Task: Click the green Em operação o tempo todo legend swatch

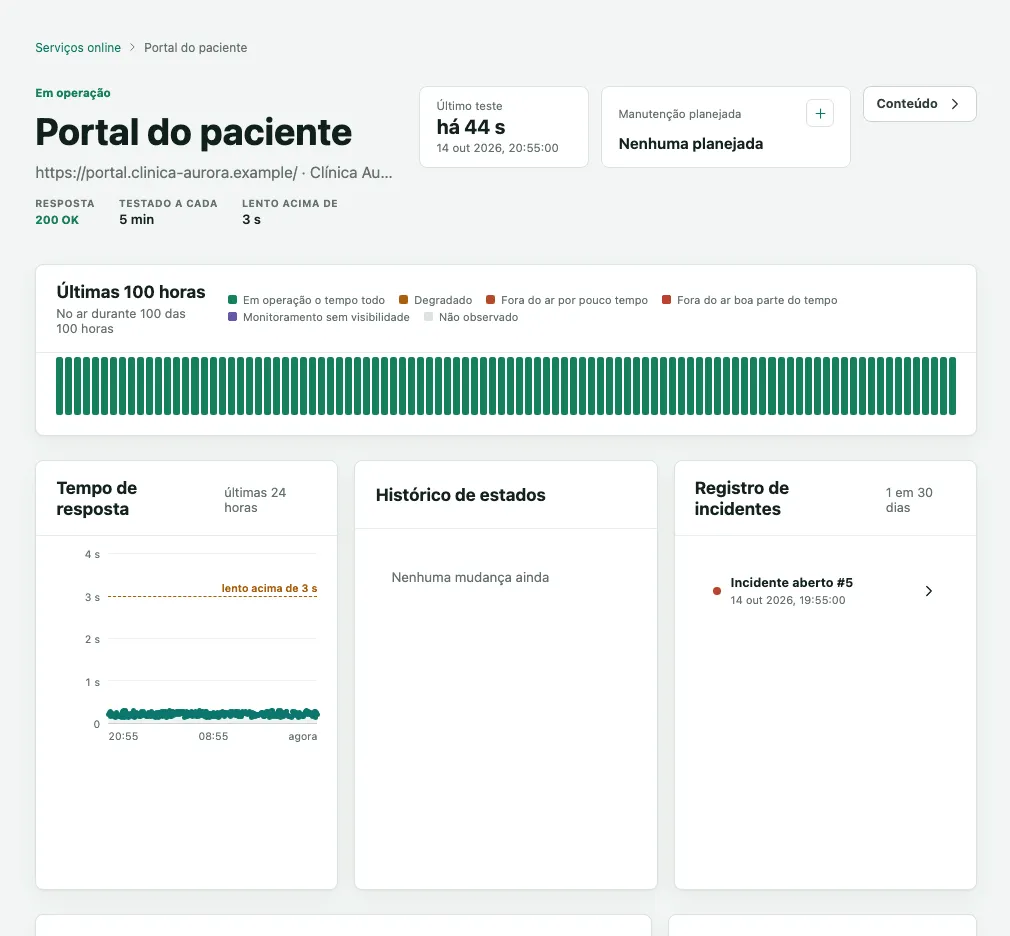Action: (x=233, y=300)
